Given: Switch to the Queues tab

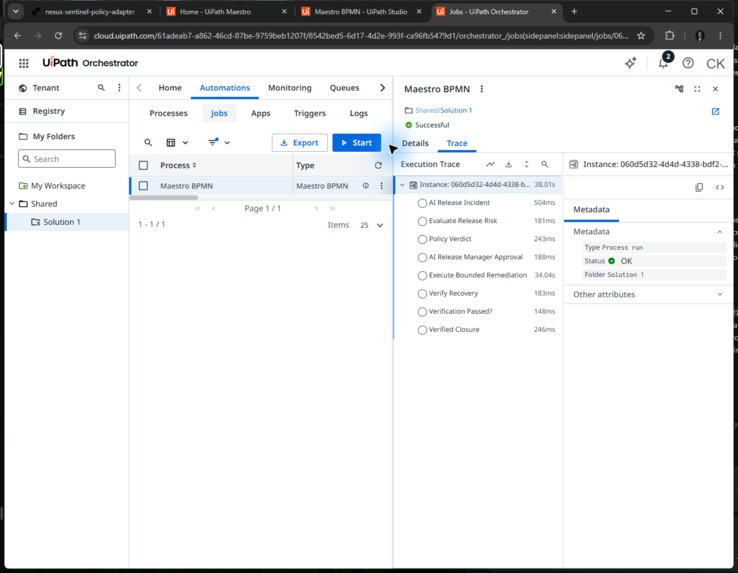Looking at the screenshot, I should point(344,88).
